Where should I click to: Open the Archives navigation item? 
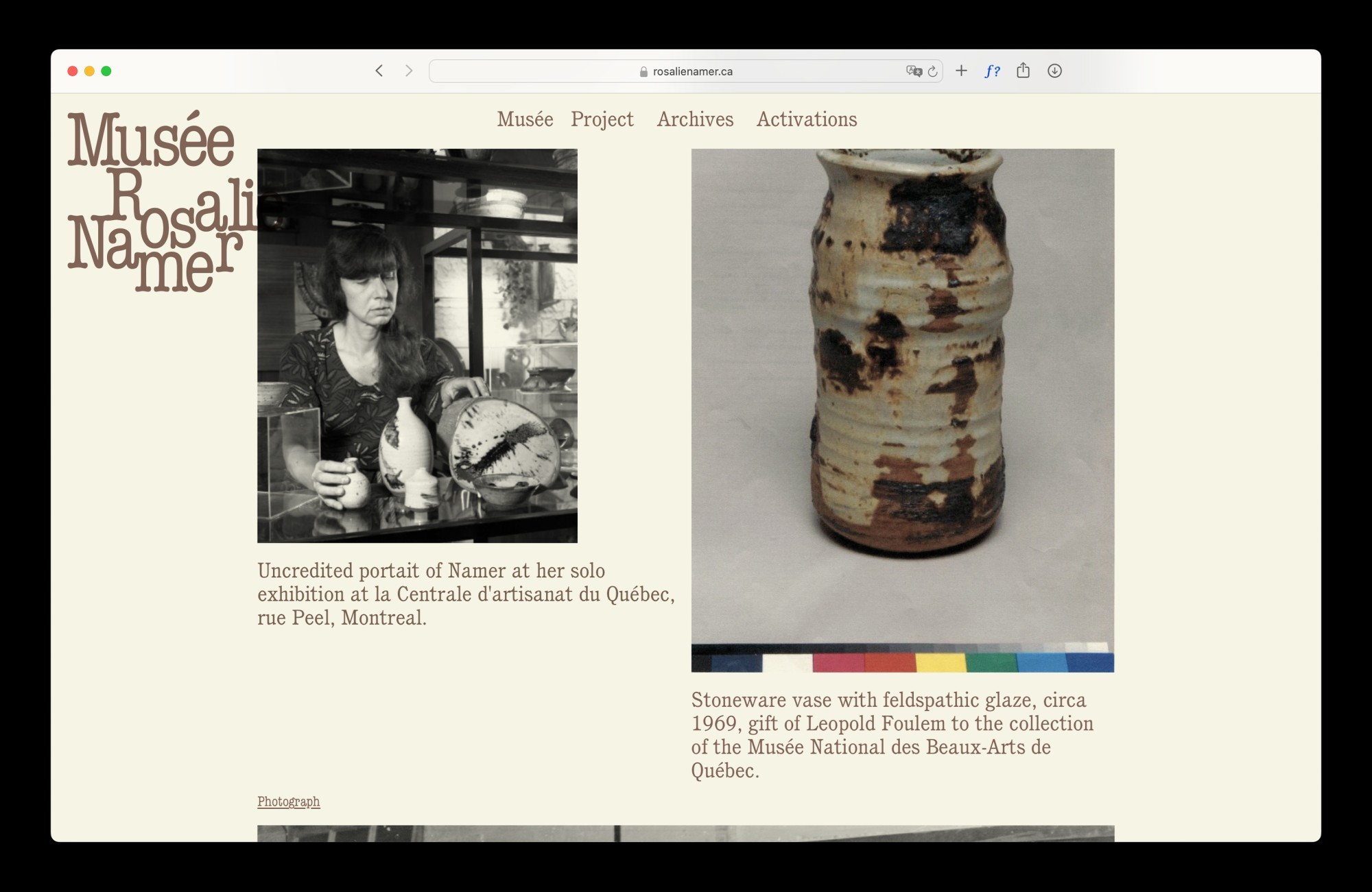[695, 119]
